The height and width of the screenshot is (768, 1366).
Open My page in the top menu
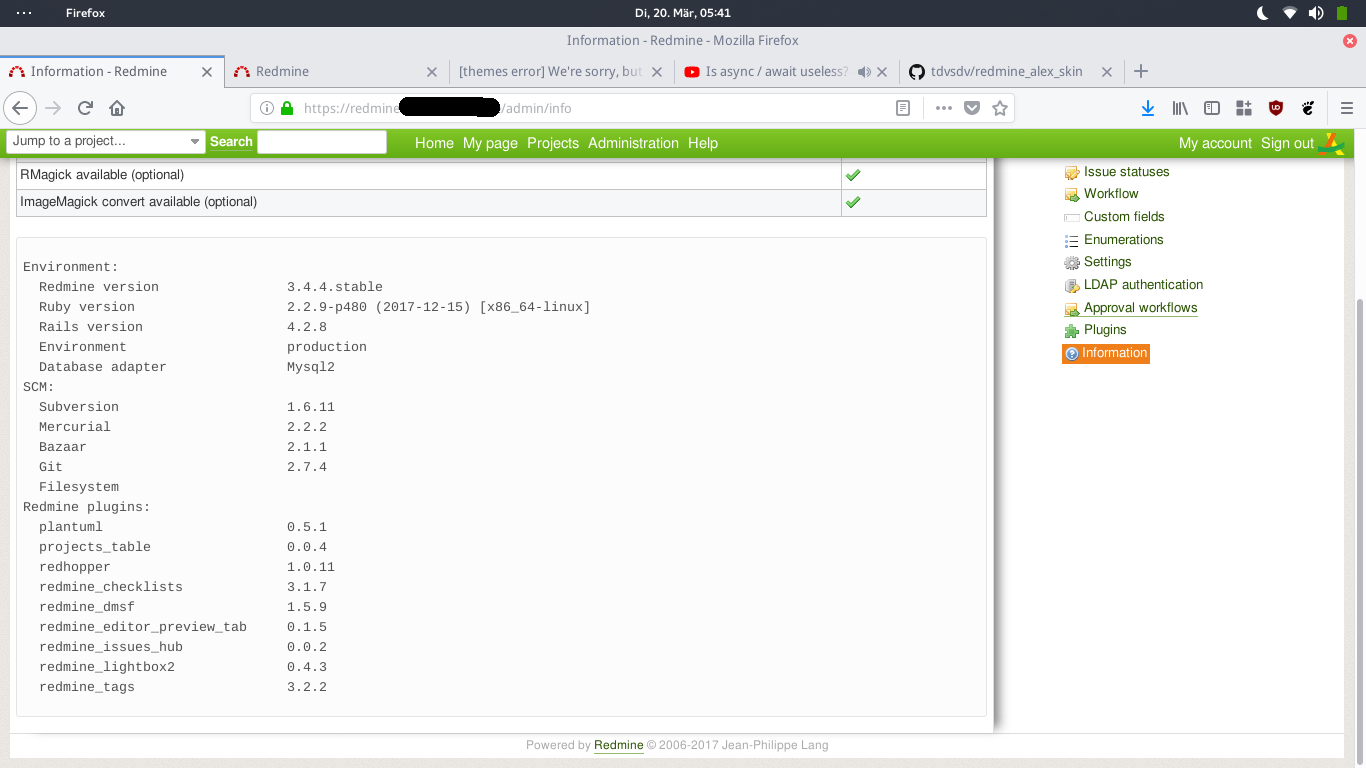click(490, 143)
